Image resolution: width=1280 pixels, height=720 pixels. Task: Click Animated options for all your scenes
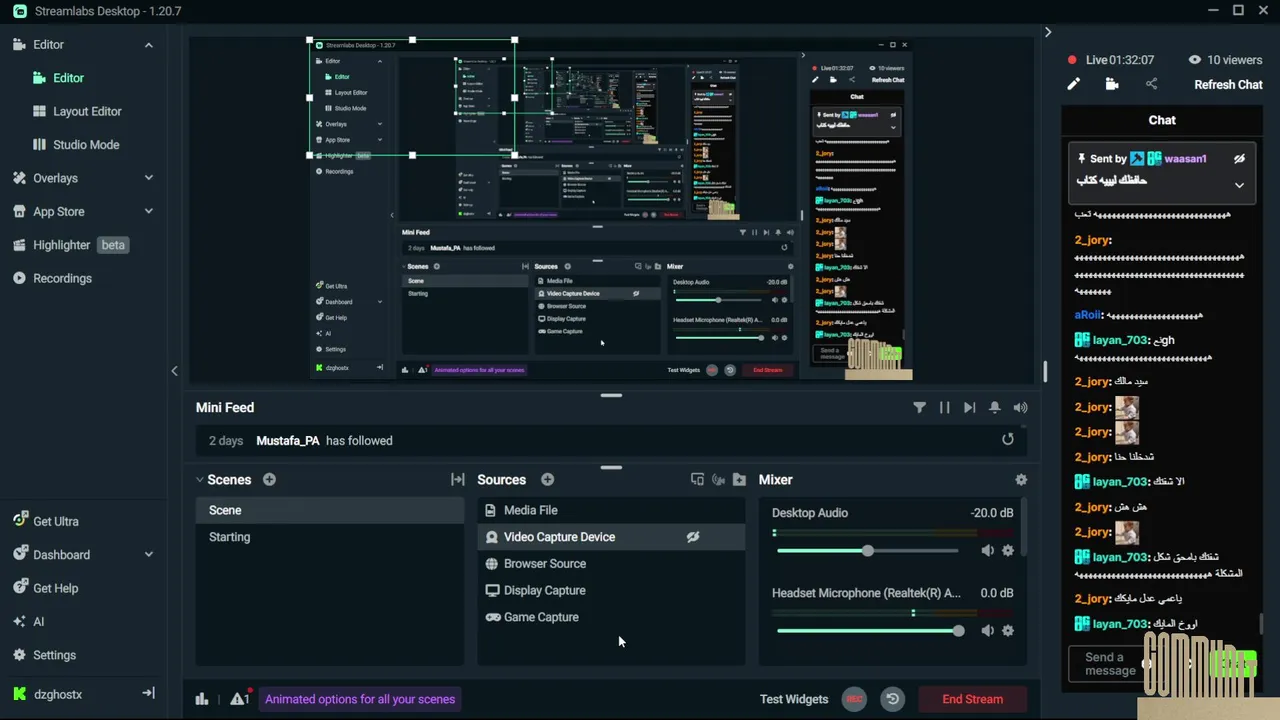click(360, 700)
